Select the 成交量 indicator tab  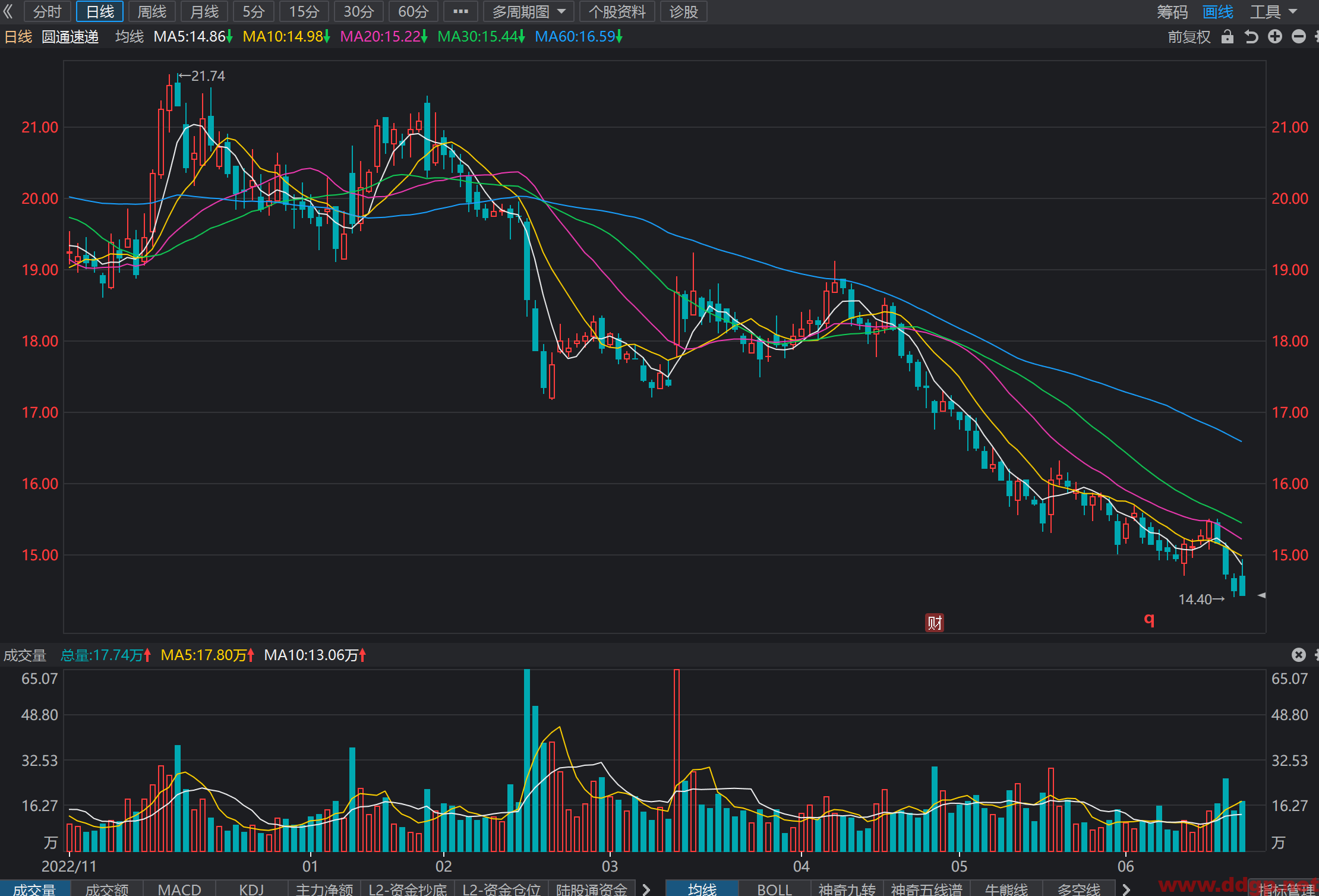35,889
